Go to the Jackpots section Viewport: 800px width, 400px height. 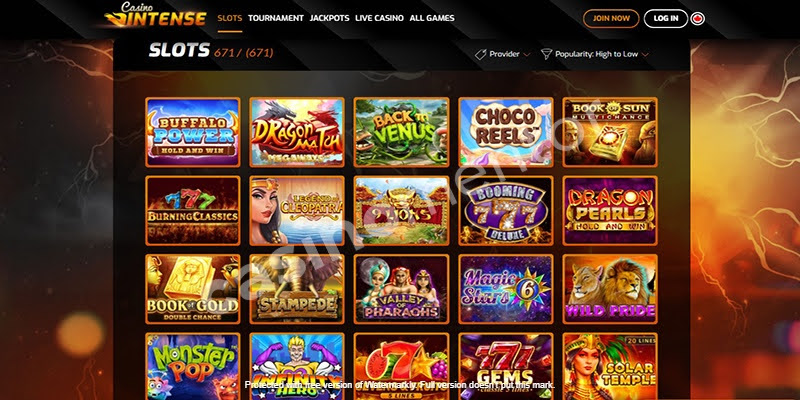tap(330, 18)
